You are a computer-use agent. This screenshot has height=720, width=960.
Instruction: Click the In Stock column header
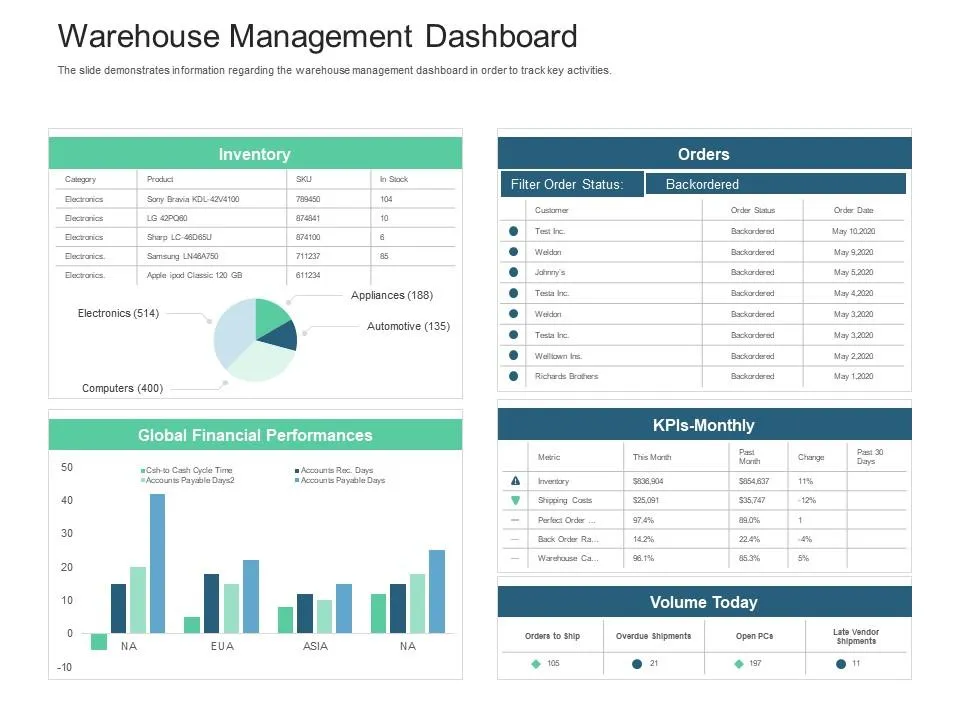coord(394,179)
